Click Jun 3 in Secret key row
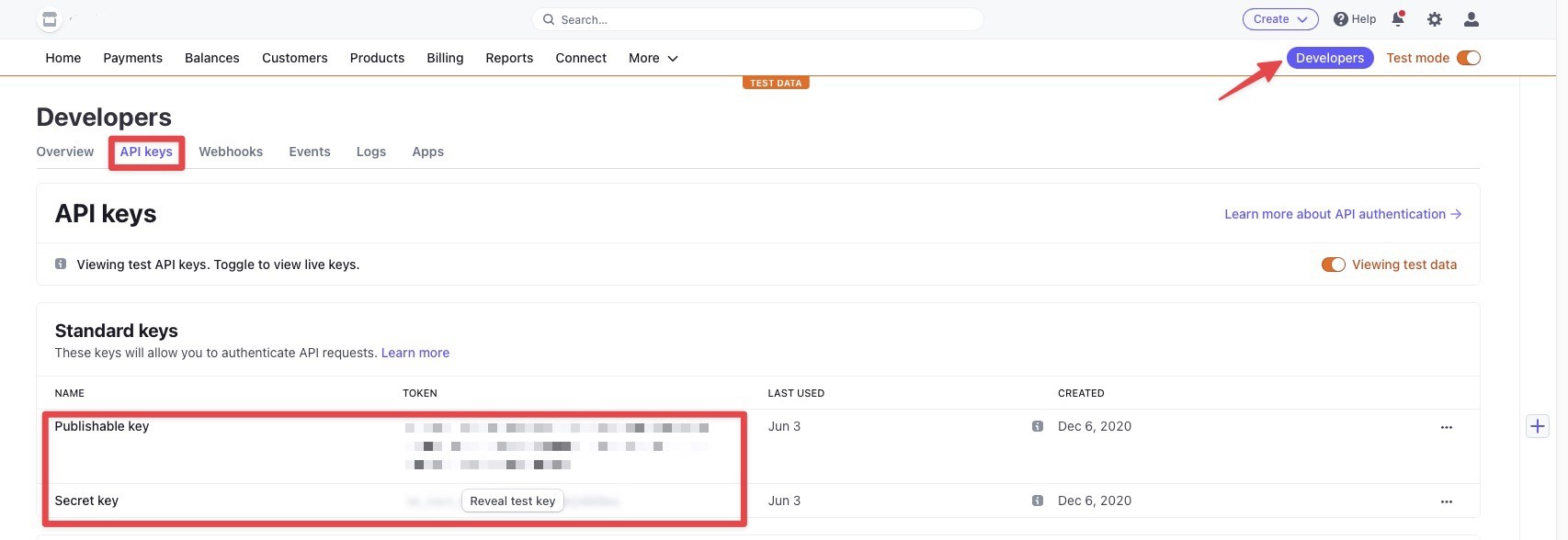 tap(784, 501)
